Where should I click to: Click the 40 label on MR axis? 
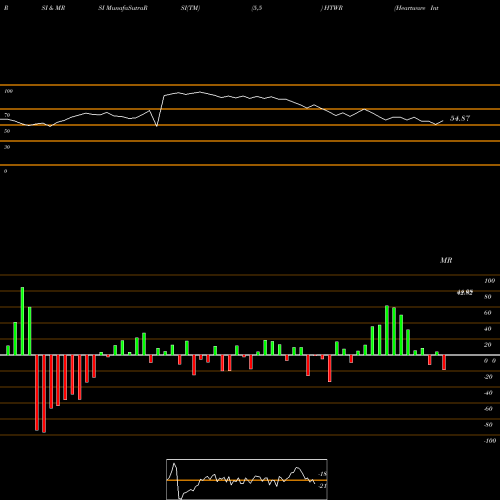[x=488, y=329]
